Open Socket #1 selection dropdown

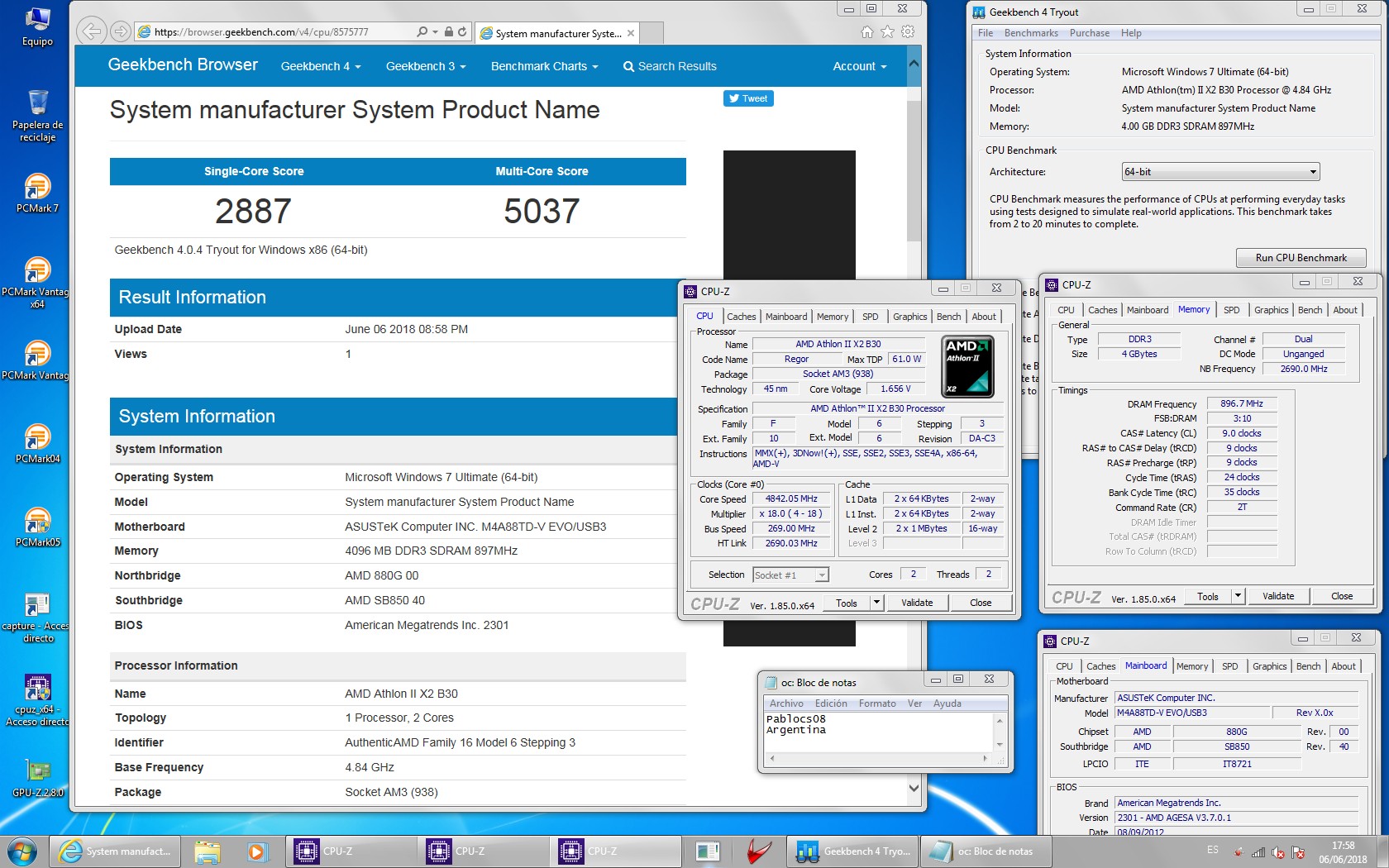coord(790,575)
